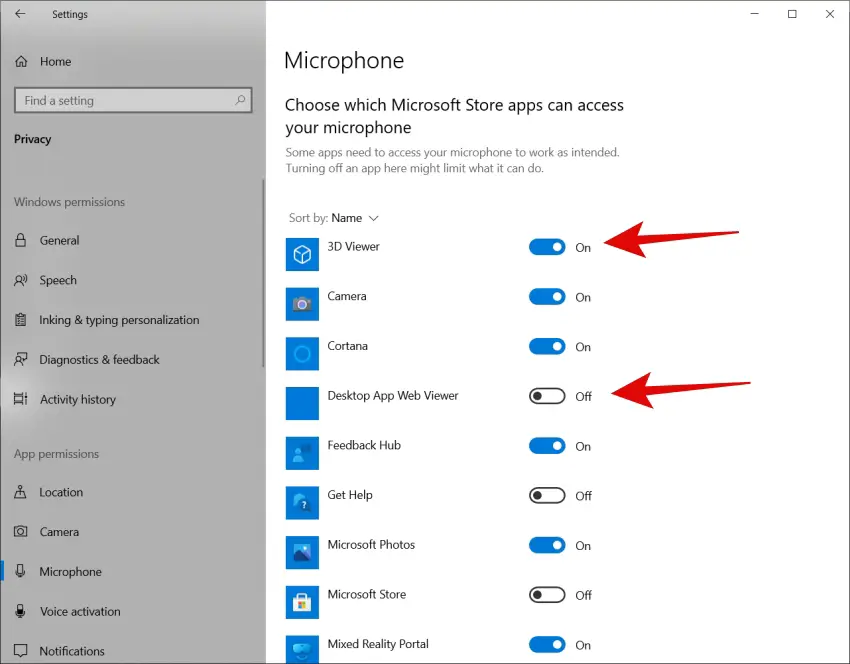Click the 3D Viewer app name
The height and width of the screenshot is (664, 850).
353,246
